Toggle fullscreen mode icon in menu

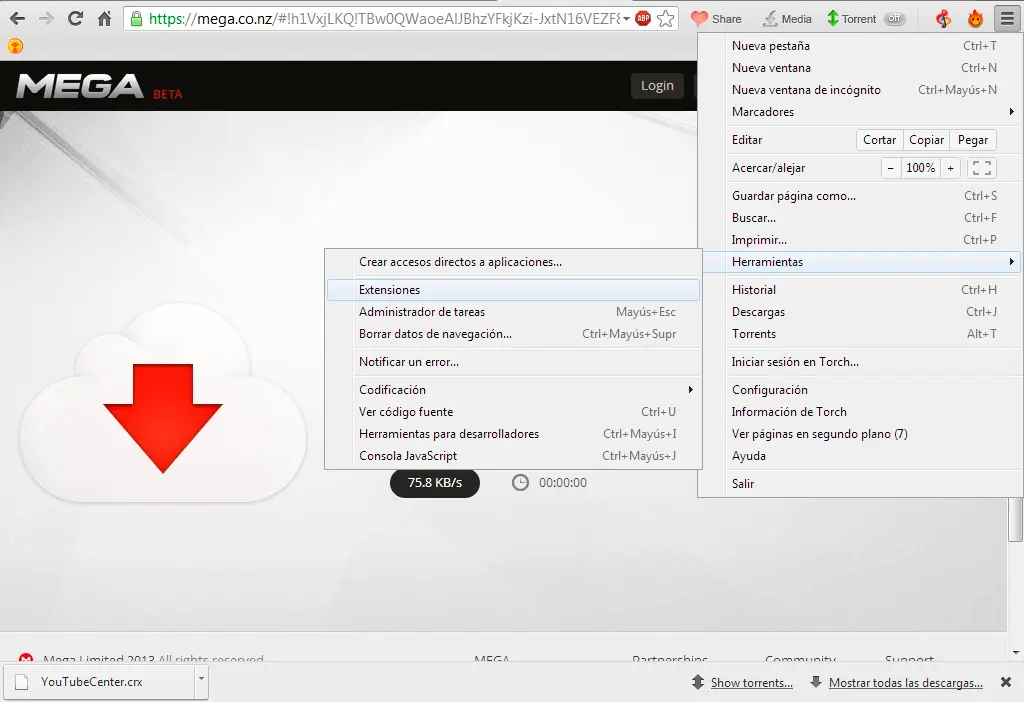pyautogui.click(x=982, y=168)
